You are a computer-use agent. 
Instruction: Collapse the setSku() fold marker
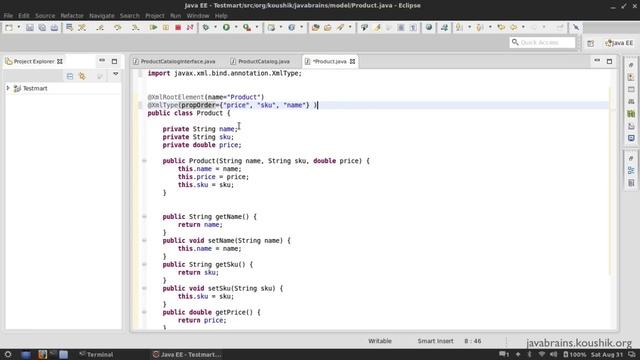[144, 288]
